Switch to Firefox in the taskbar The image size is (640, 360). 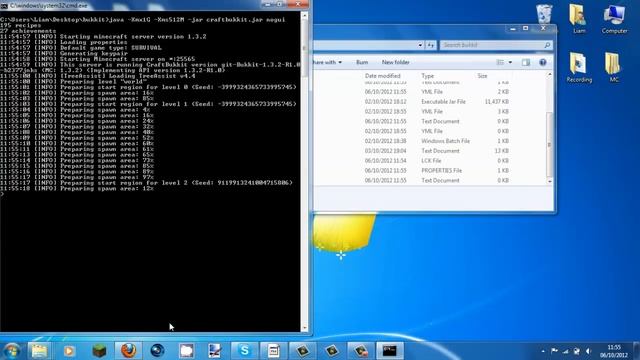128,351
